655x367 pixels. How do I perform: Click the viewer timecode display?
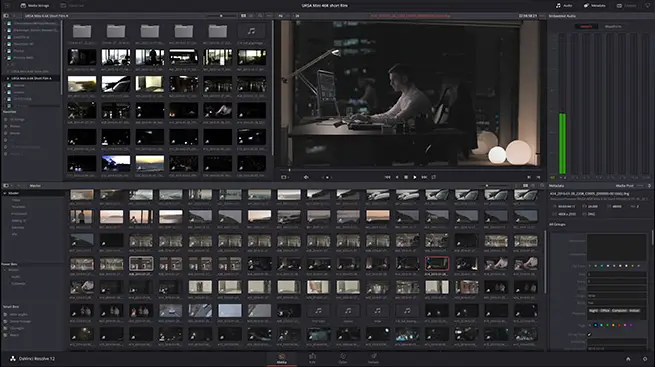[528, 16]
